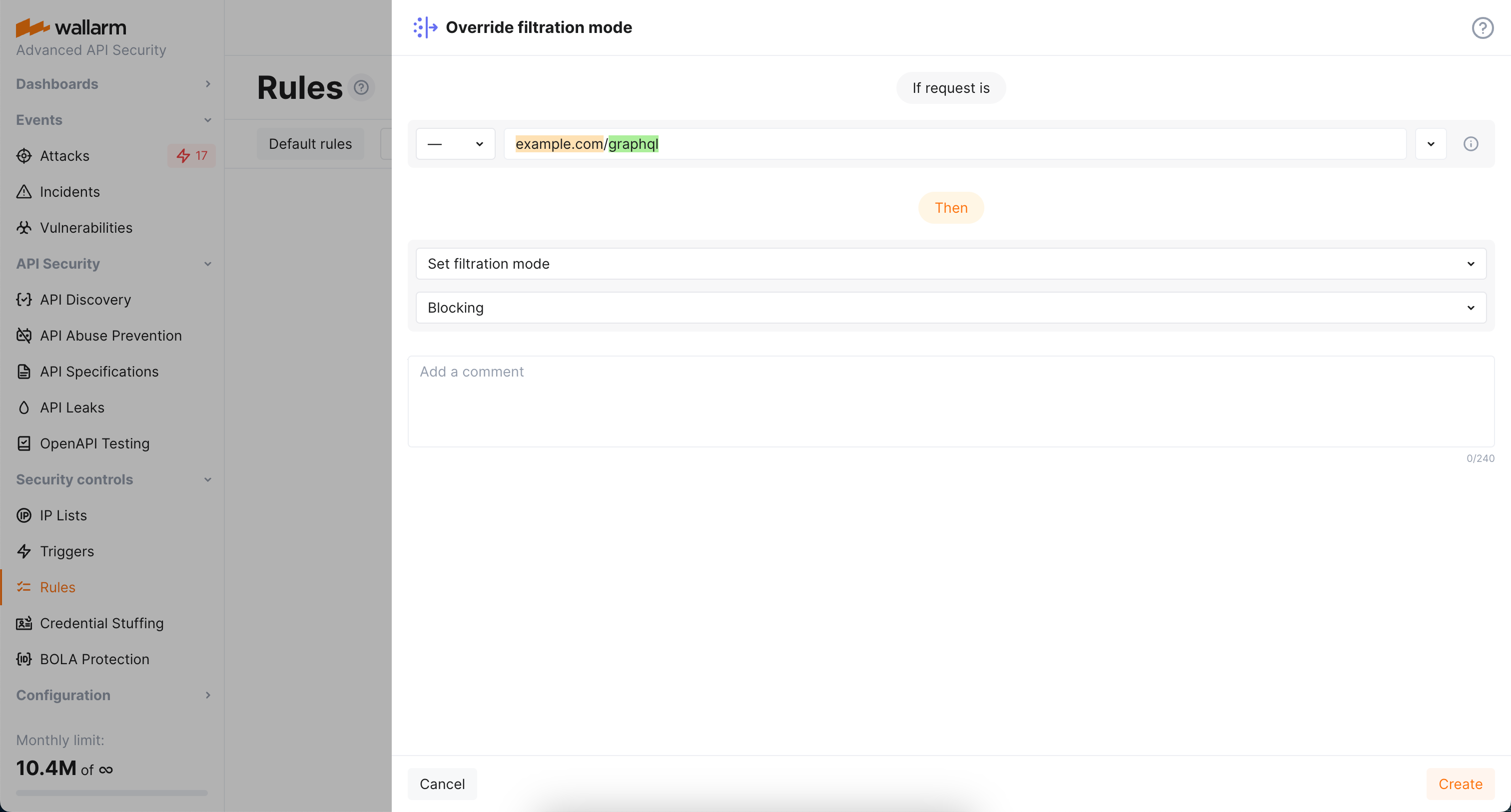
Task: Open the help icon in the rule panel header
Action: pos(1482,27)
